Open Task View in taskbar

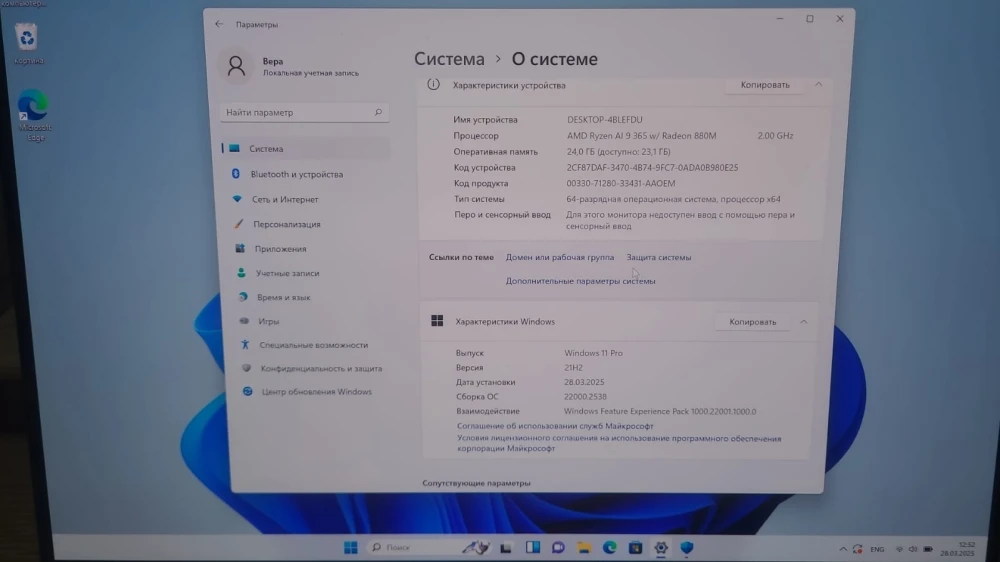506,547
